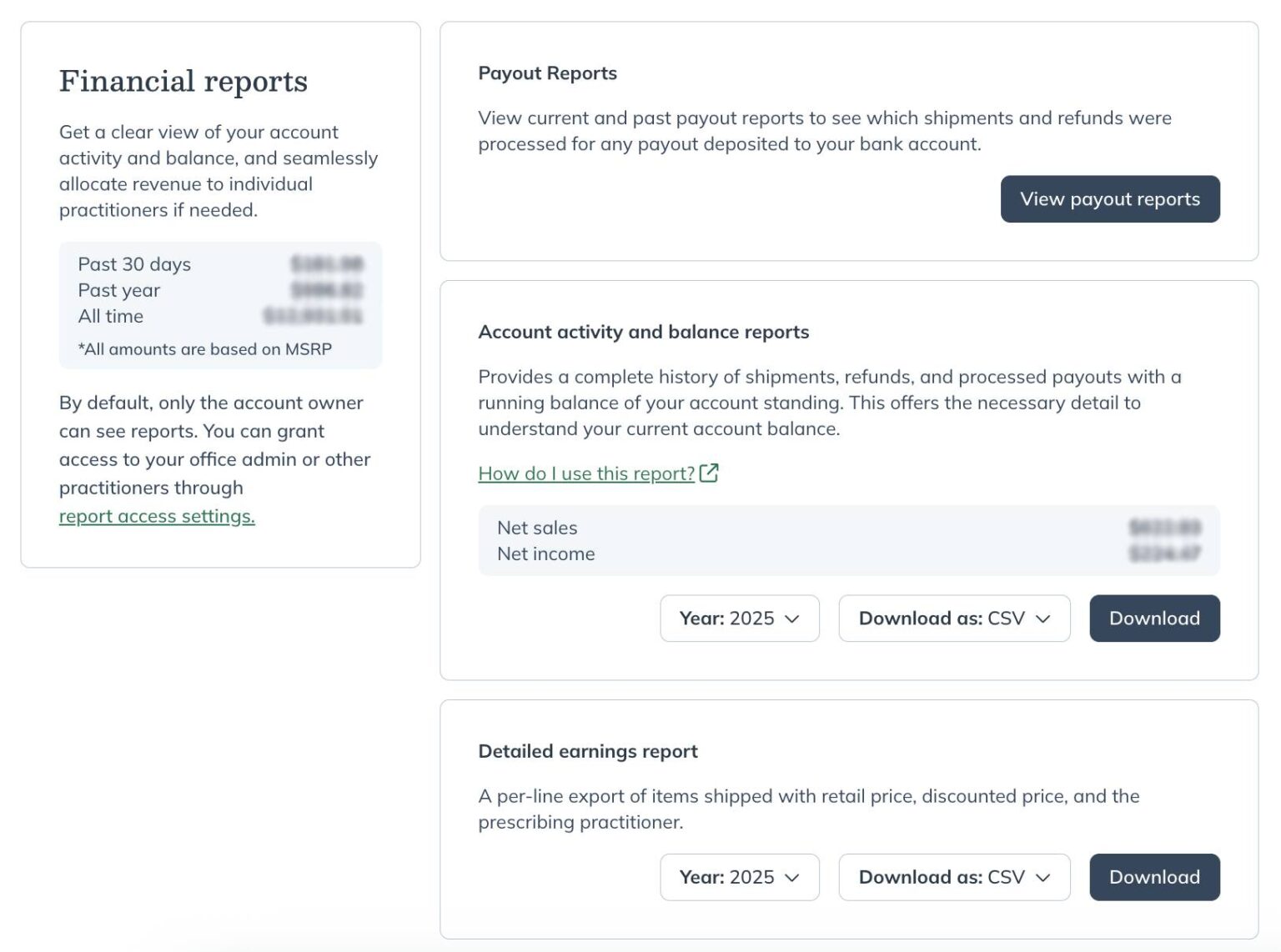Open the Year: 2025 selector for account activity reports
This screenshot has height=952, width=1281.
[x=739, y=619]
